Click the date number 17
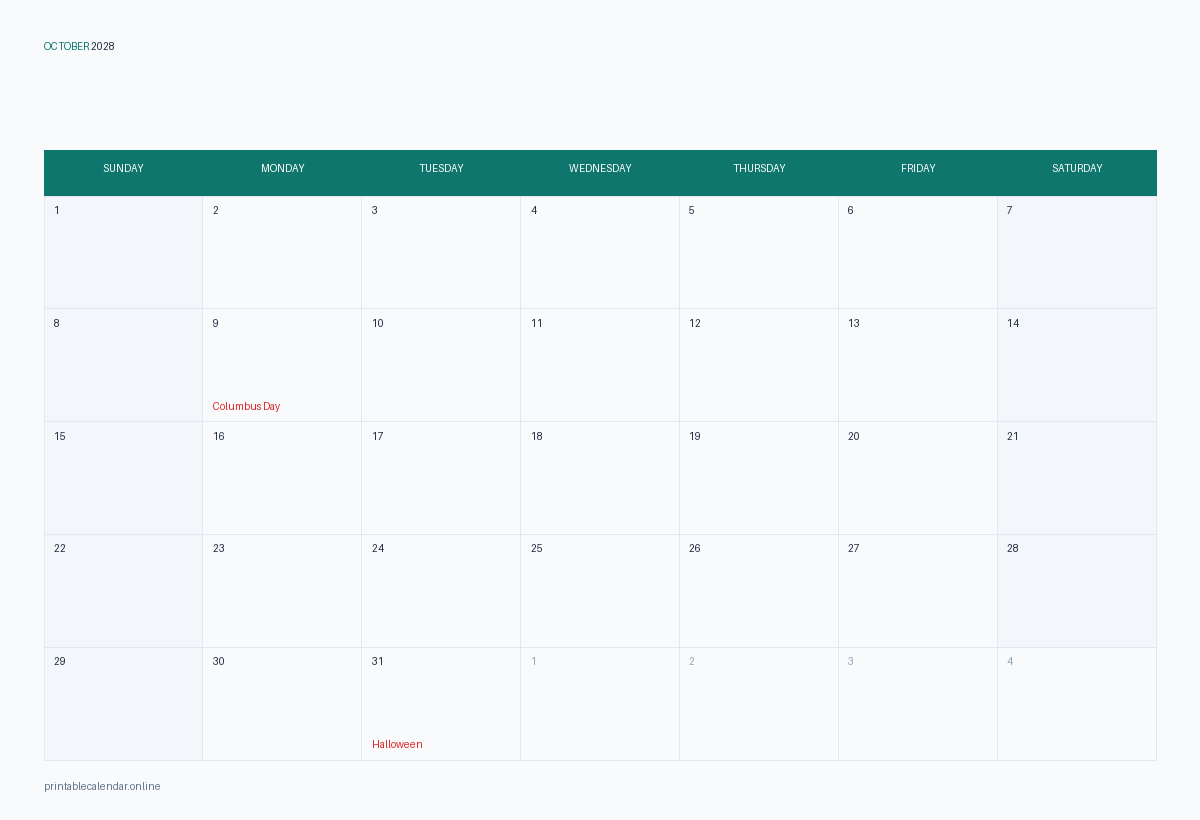The image size is (1200, 820). 378,437
